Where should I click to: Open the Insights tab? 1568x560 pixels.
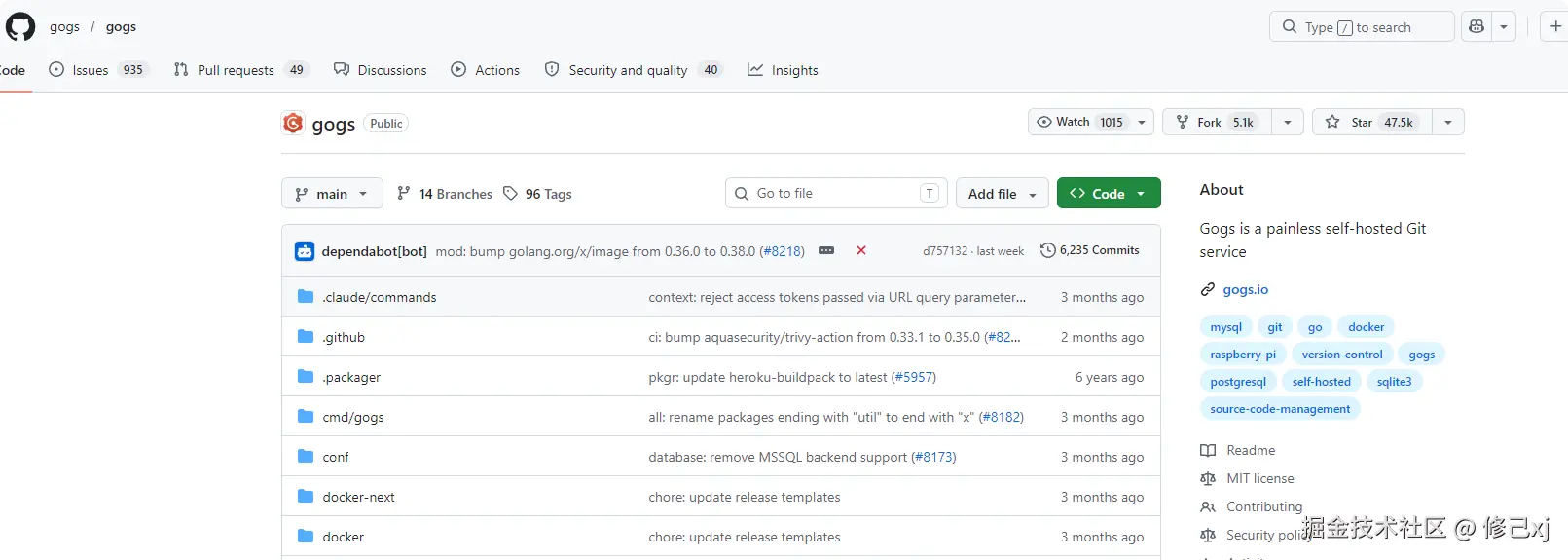[x=783, y=70]
